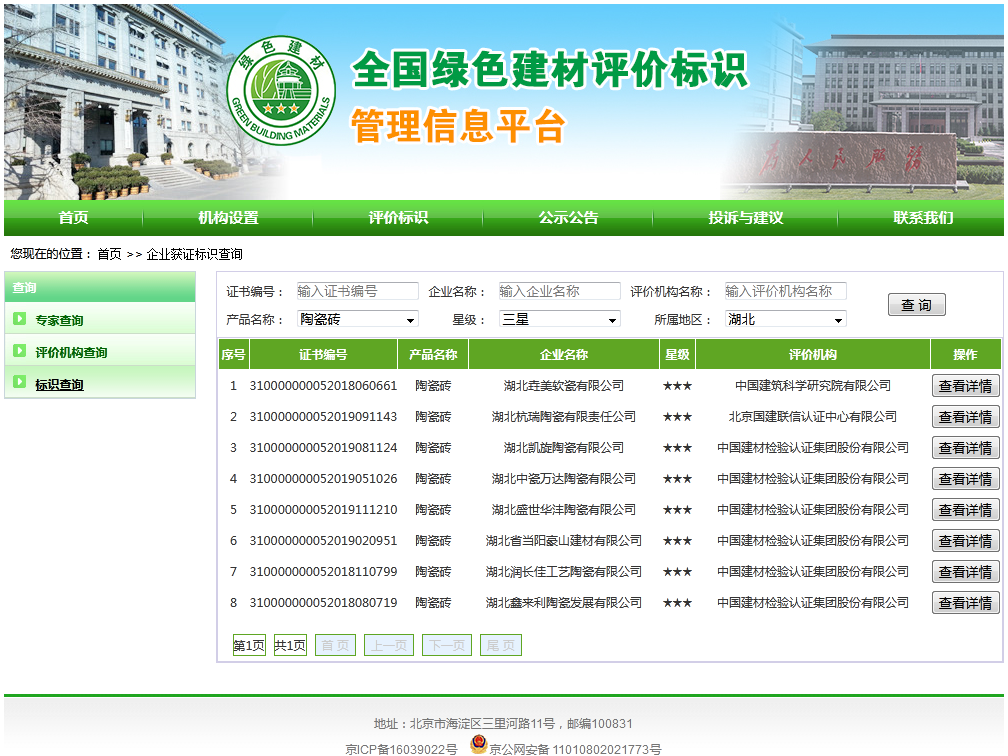Click arrow icon beside 评价机构查询
This screenshot has height=756, width=1008.
pos(20,351)
